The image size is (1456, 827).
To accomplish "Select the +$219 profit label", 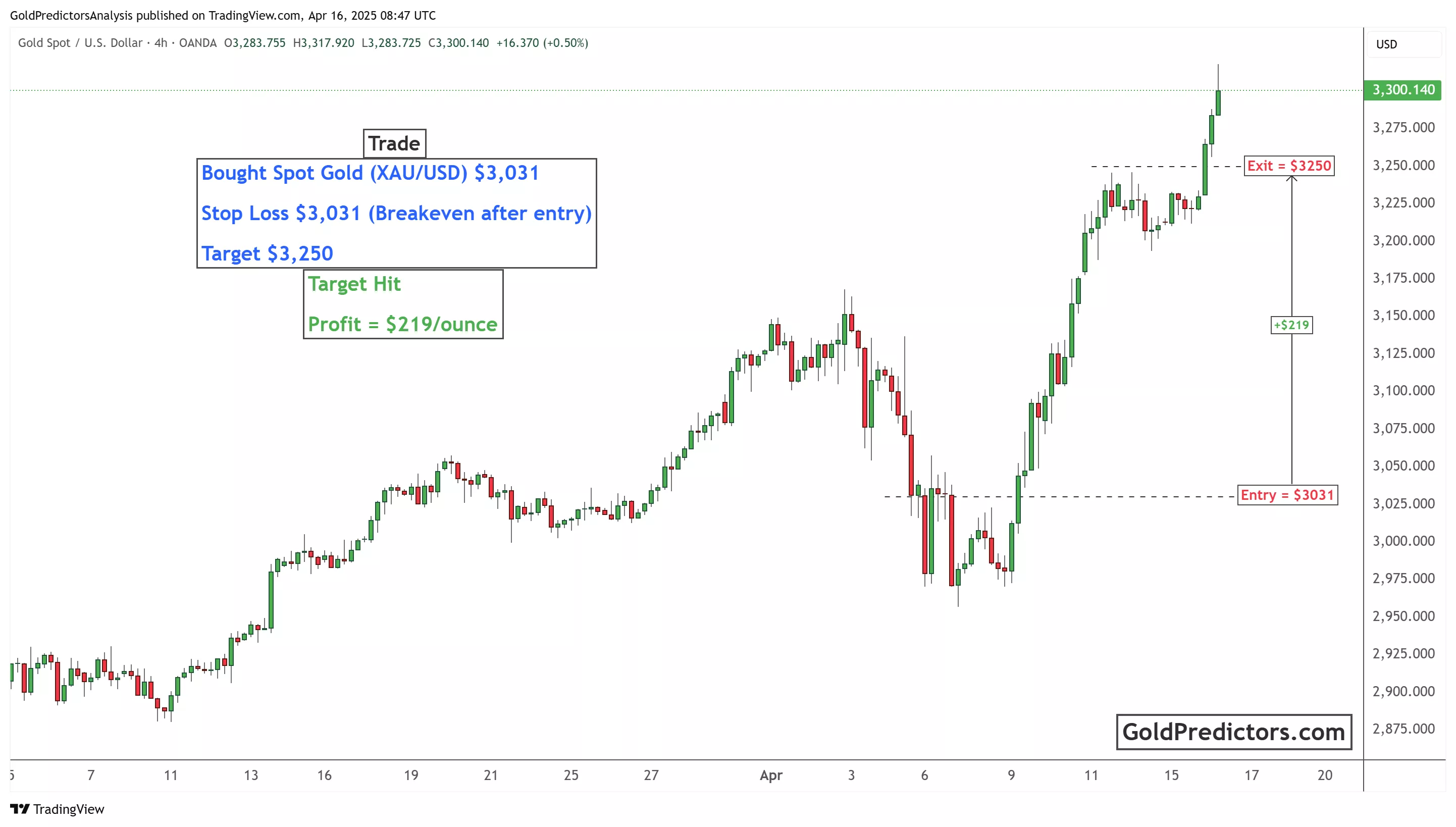I will coord(1291,325).
